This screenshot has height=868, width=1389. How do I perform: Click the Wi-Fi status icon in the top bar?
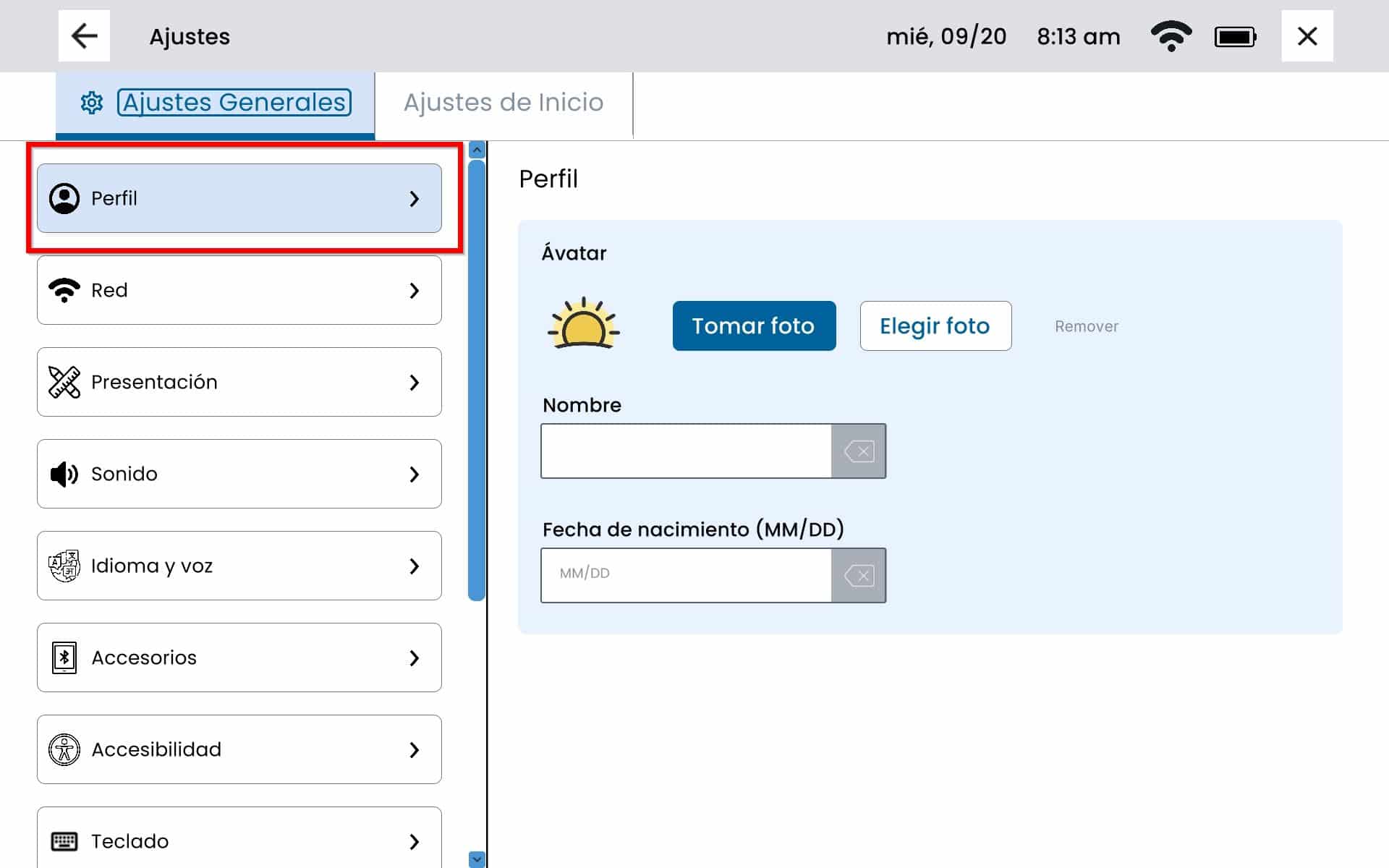(1171, 36)
